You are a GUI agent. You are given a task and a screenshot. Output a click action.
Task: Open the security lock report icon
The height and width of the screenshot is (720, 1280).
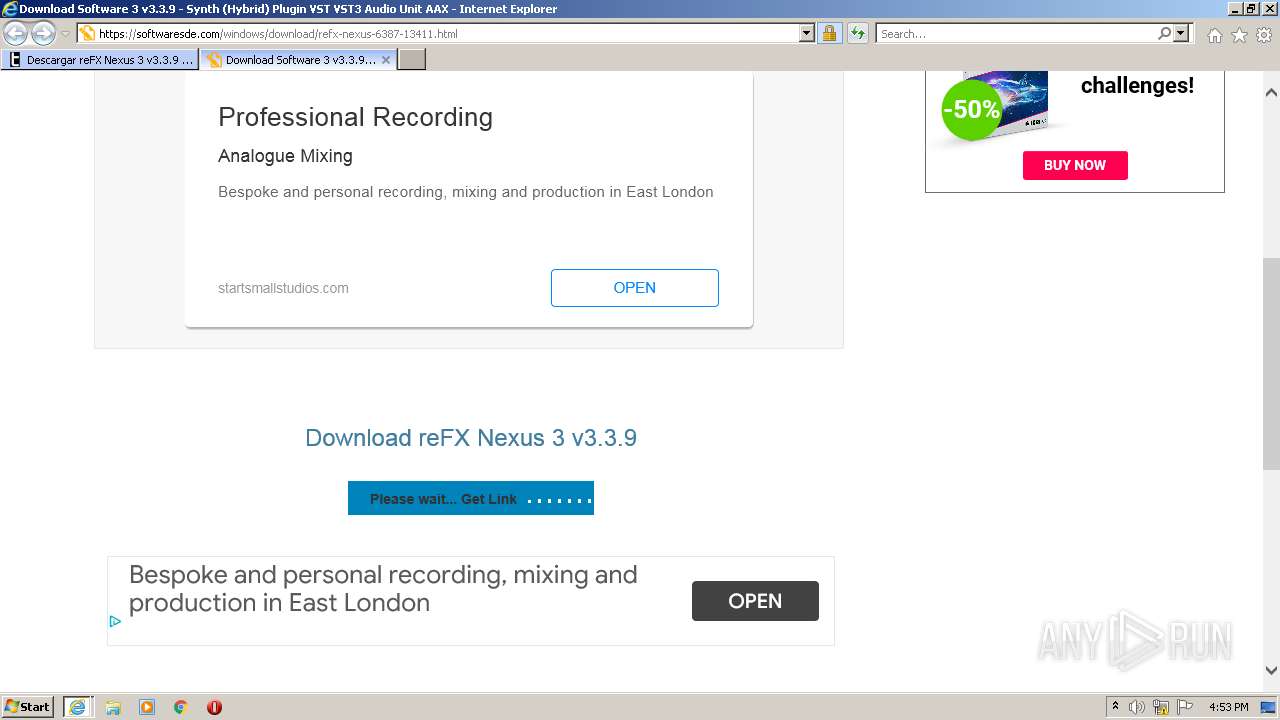coord(829,33)
